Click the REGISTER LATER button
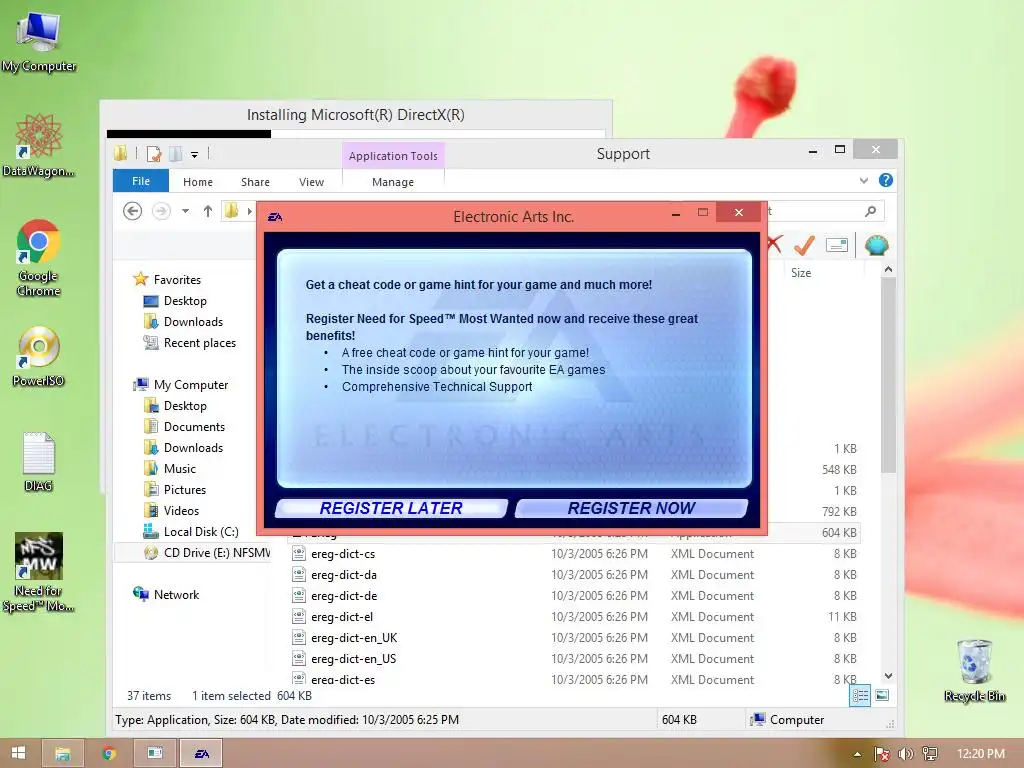Viewport: 1024px width, 768px height. 391,508
